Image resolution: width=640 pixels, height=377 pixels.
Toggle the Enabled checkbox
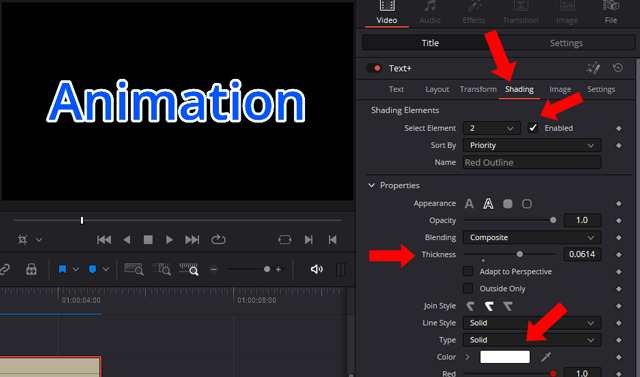click(533, 128)
